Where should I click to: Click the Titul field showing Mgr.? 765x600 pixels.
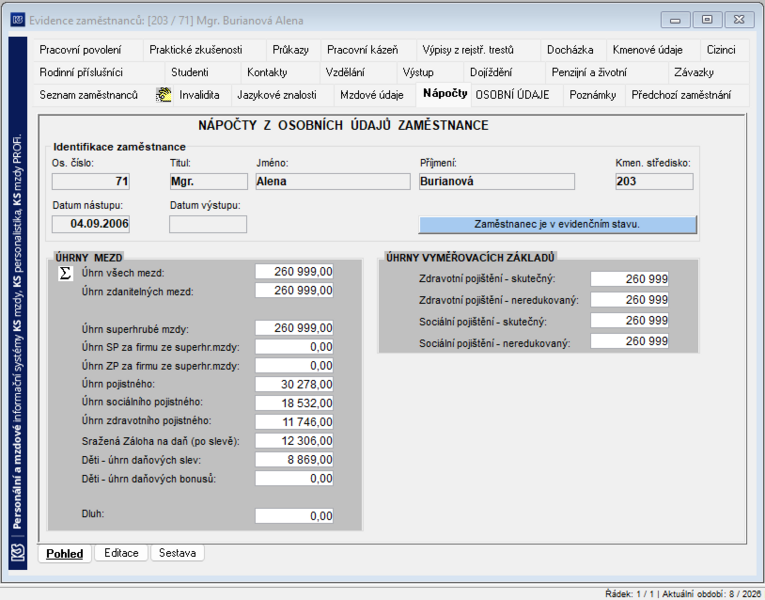click(208, 181)
